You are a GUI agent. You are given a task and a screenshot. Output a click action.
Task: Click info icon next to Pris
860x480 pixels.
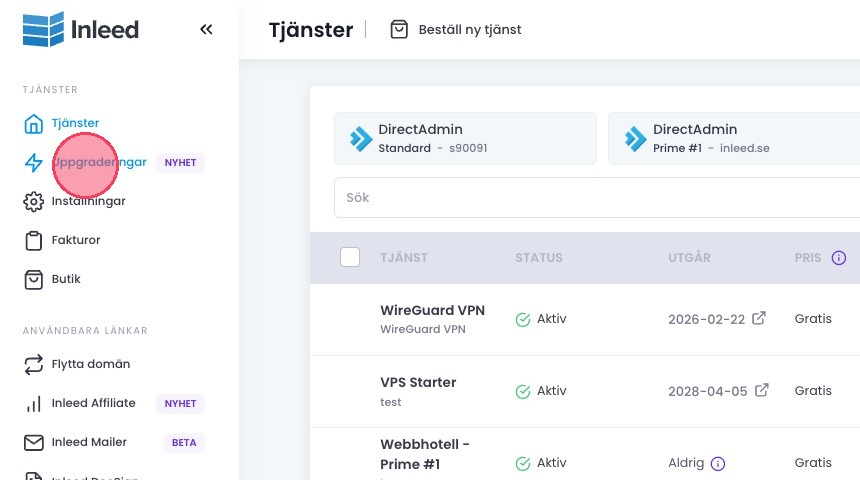tap(838, 258)
